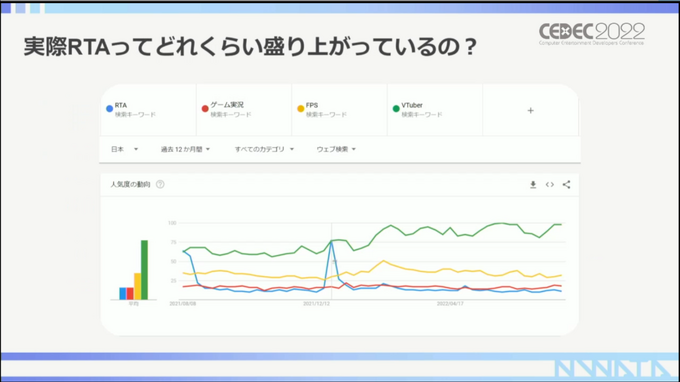Viewport: 680px width, 382px height.
Task: Expand the ウェブ検索 search type dropdown
Action: click(x=336, y=149)
